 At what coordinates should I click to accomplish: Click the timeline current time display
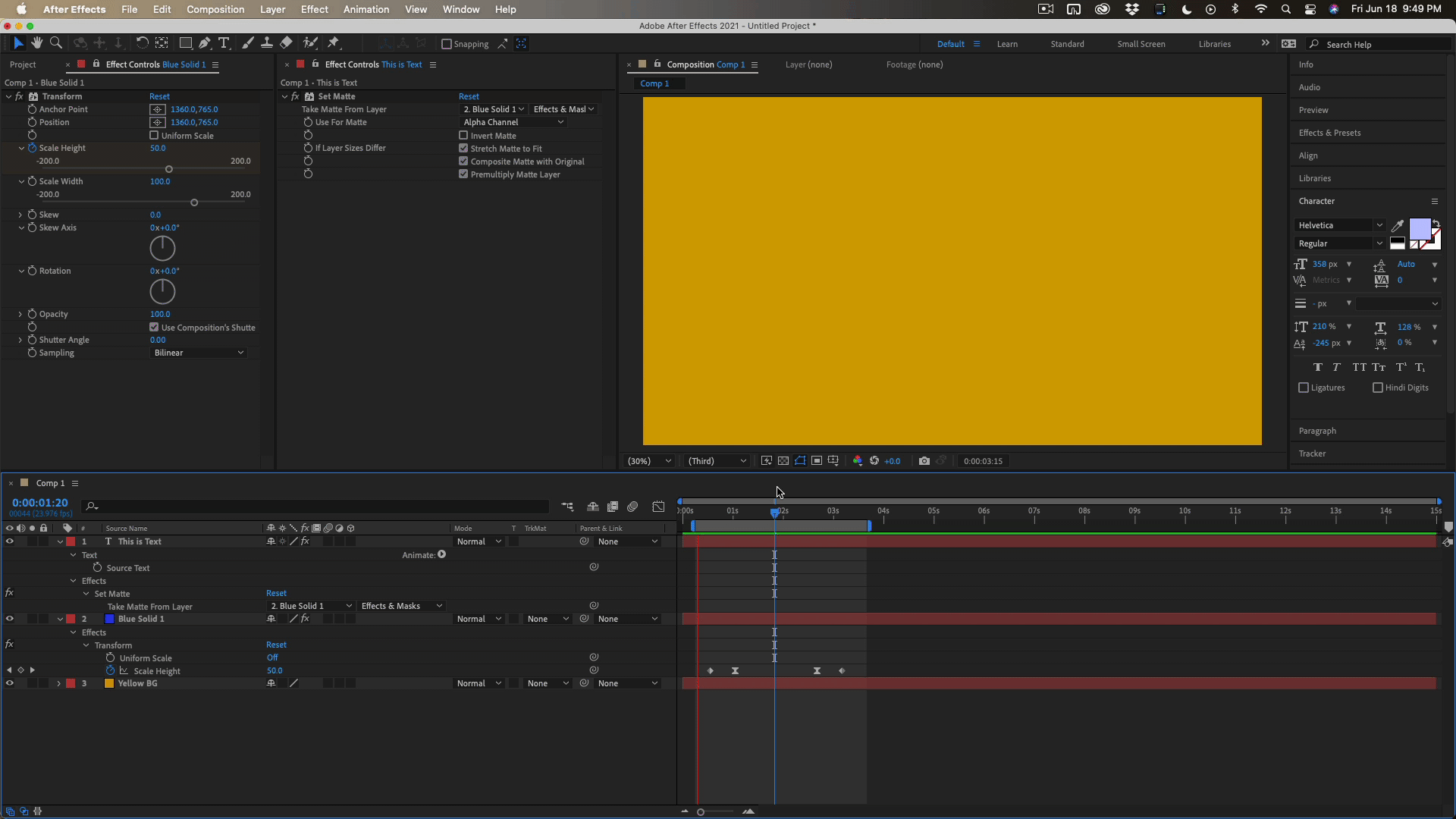tap(39, 503)
